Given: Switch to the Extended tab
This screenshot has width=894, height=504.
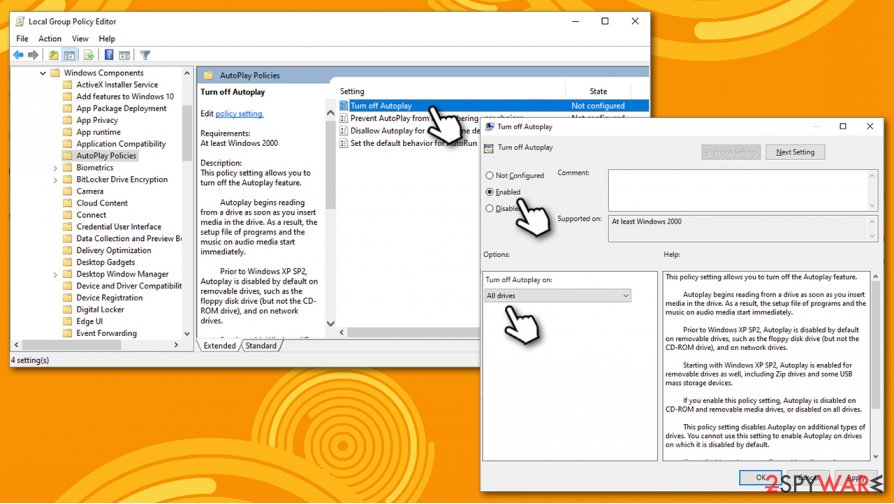Looking at the screenshot, I should tap(220, 346).
